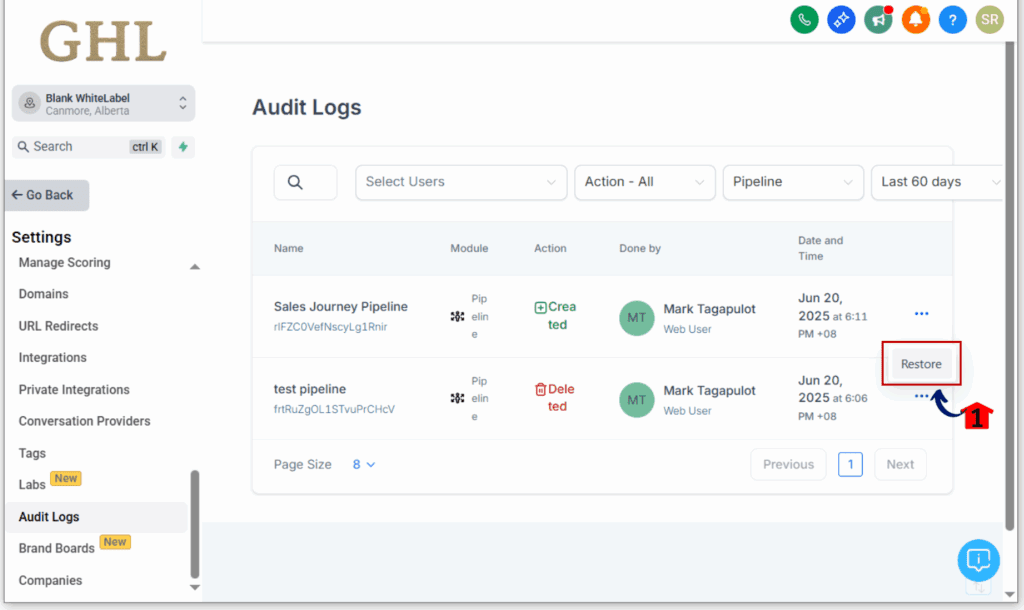Click three-dot menu for test pipeline row
1024x610 pixels.
921,396
